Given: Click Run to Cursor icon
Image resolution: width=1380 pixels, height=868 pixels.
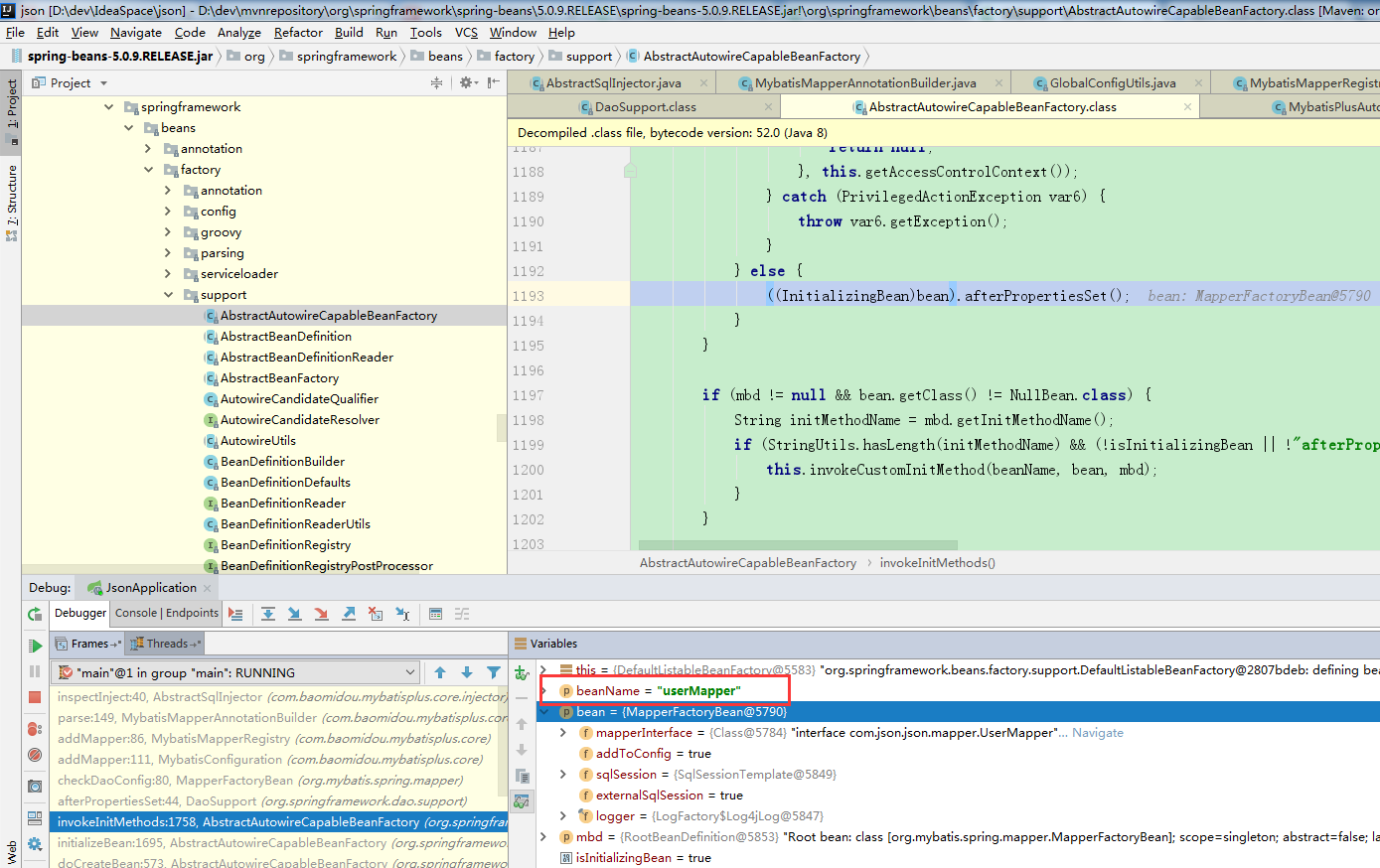Looking at the screenshot, I should pyautogui.click(x=402, y=614).
